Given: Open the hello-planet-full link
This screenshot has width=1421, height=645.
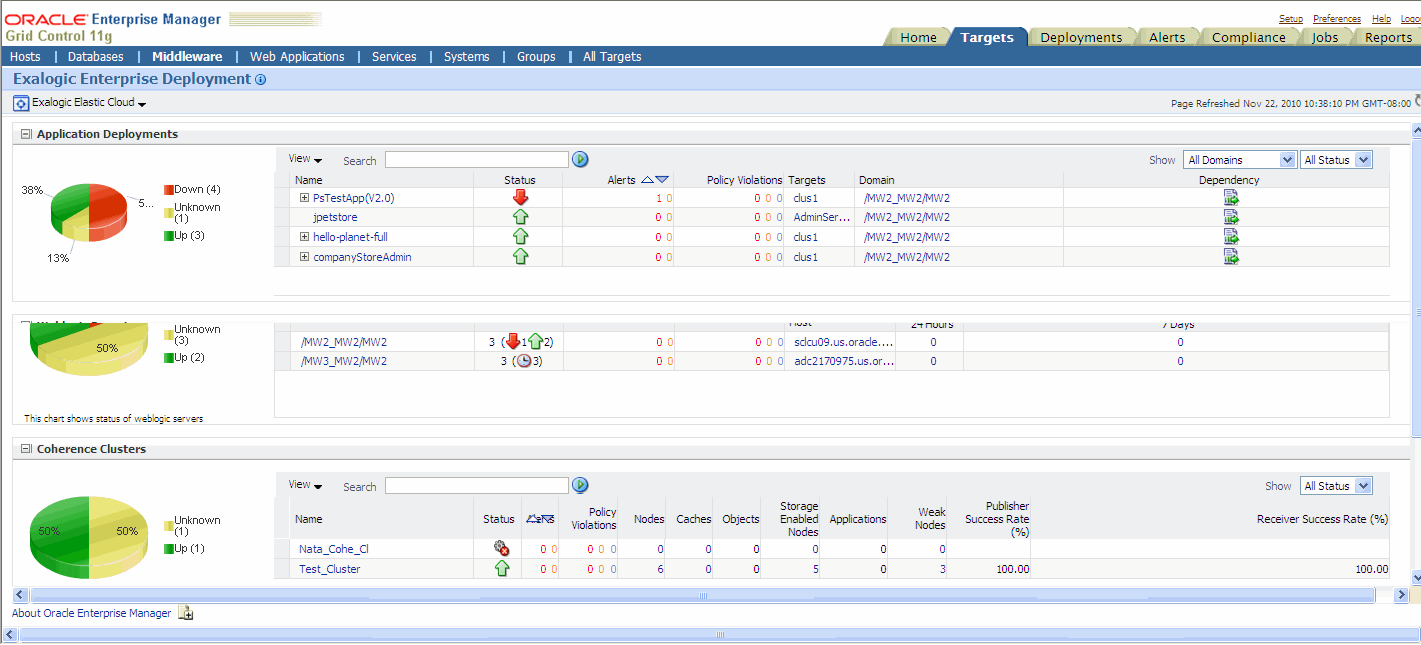Looking at the screenshot, I should pos(350,237).
